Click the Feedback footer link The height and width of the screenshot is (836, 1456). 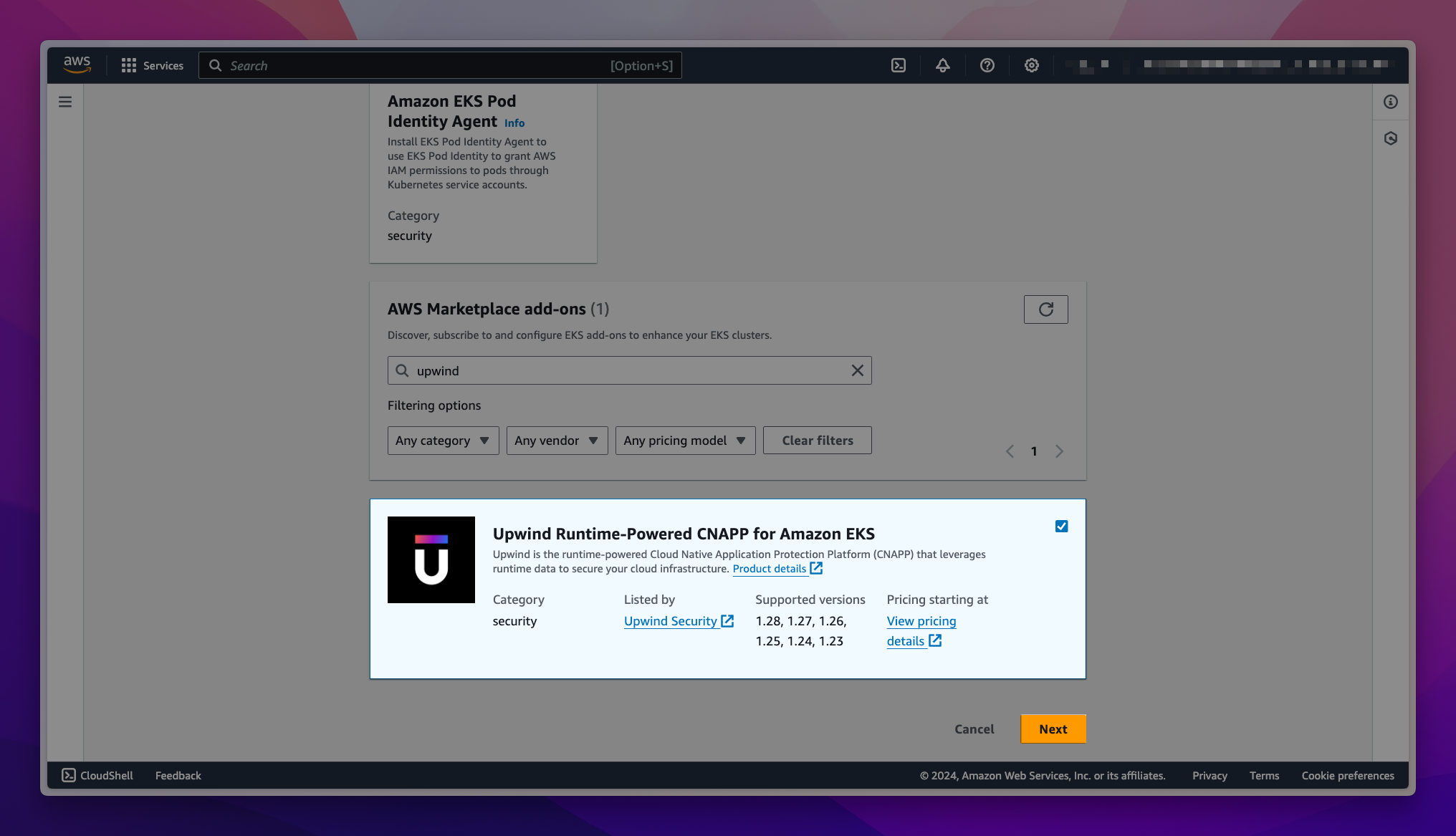point(178,775)
